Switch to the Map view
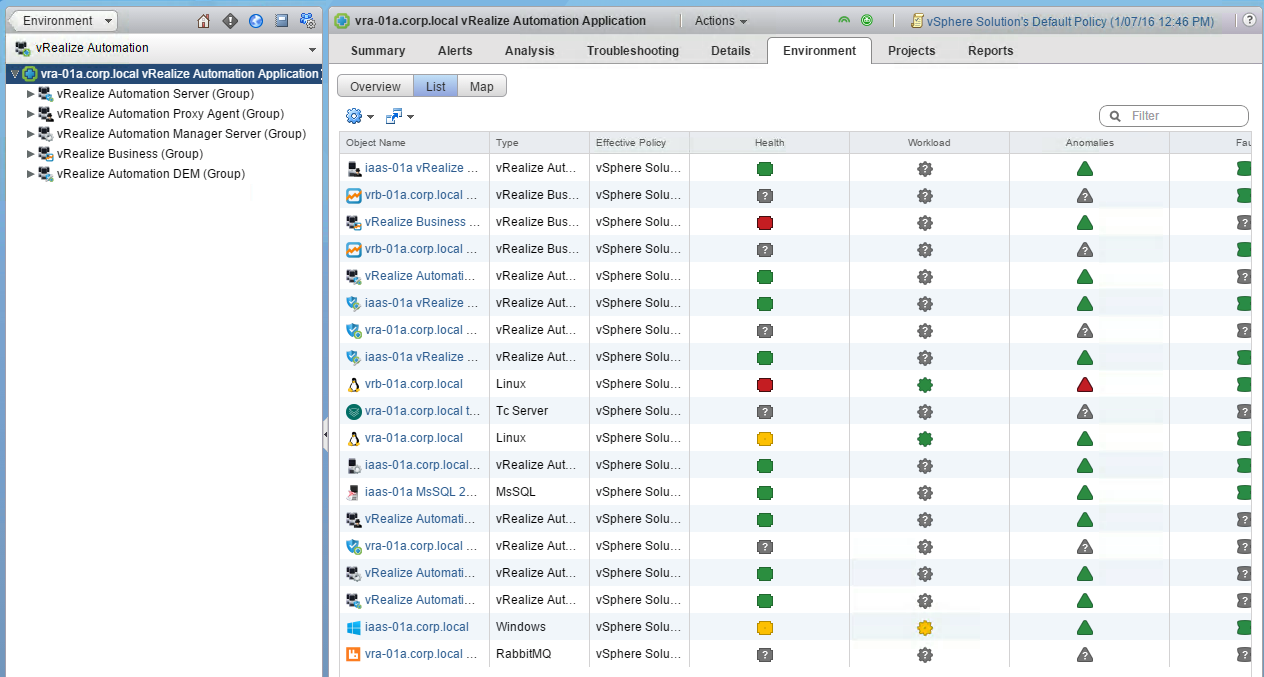The width and height of the screenshot is (1264, 677). [482, 87]
